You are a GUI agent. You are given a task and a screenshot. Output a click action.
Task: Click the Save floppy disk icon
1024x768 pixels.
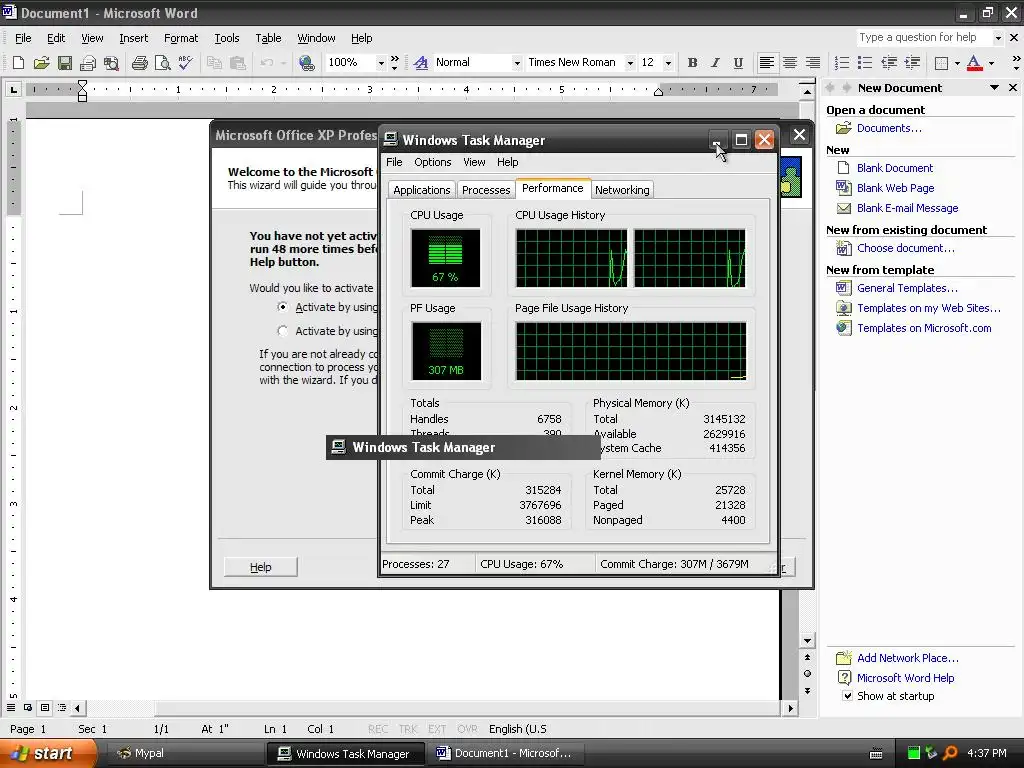click(x=64, y=63)
